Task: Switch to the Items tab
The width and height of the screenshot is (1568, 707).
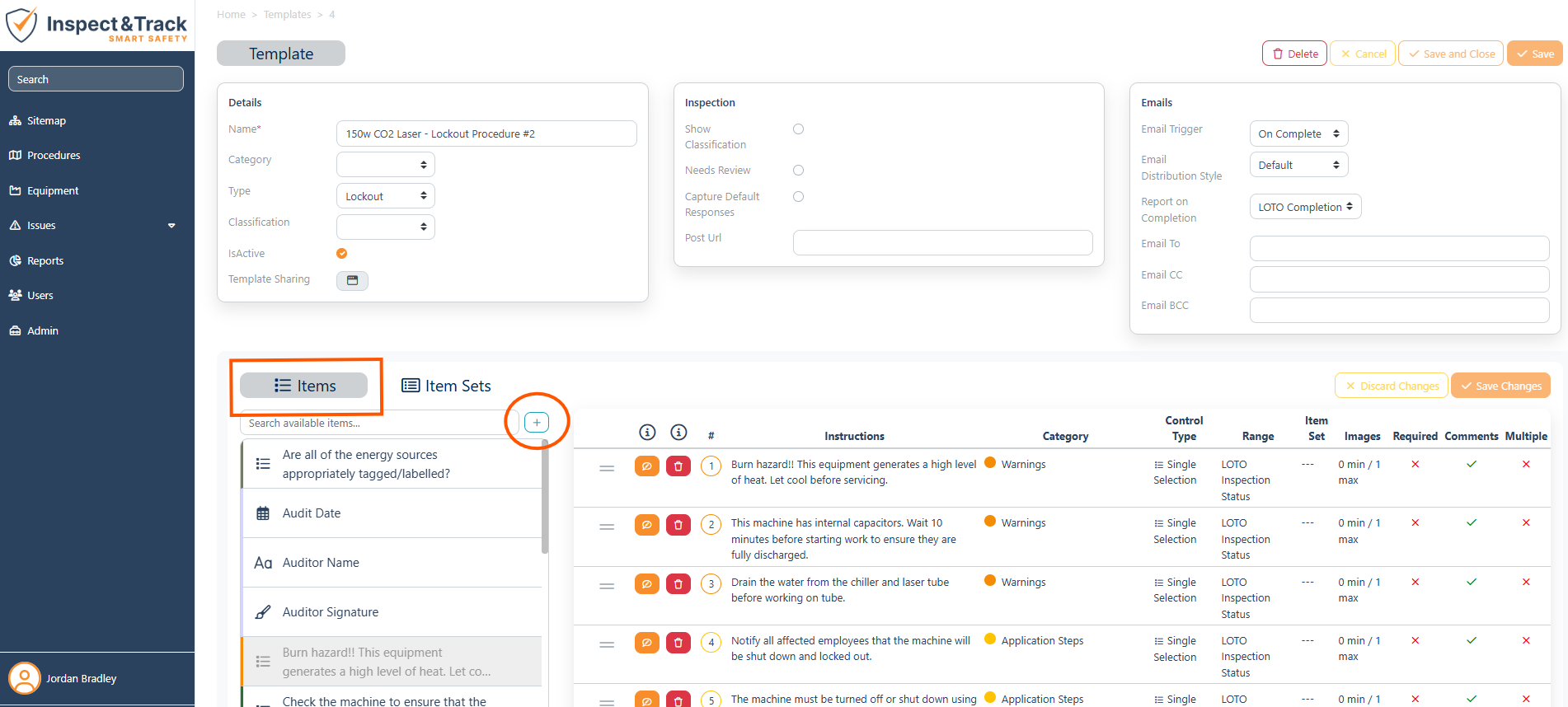Action: coord(304,386)
